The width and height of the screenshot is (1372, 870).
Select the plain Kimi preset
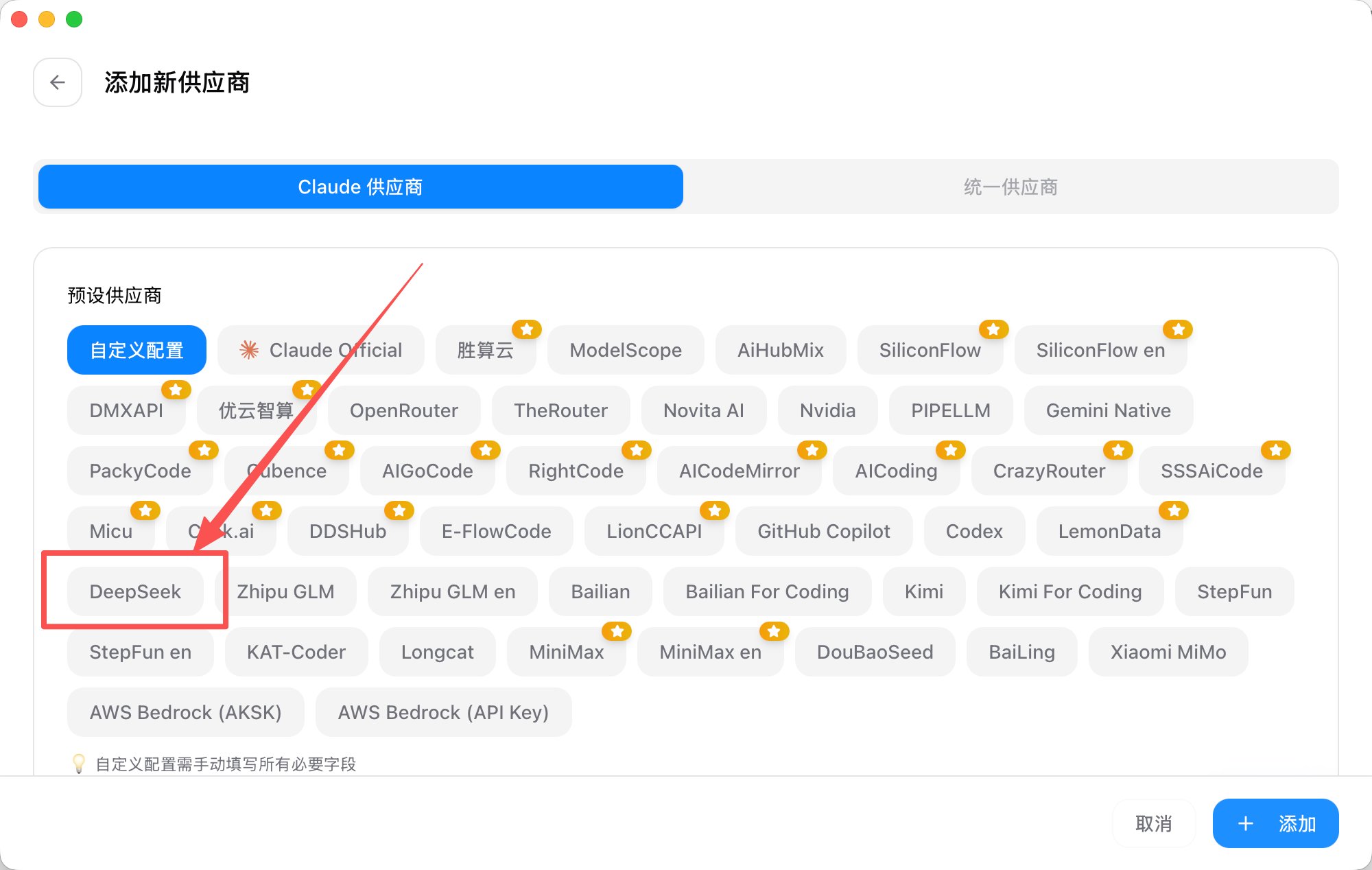[924, 591]
